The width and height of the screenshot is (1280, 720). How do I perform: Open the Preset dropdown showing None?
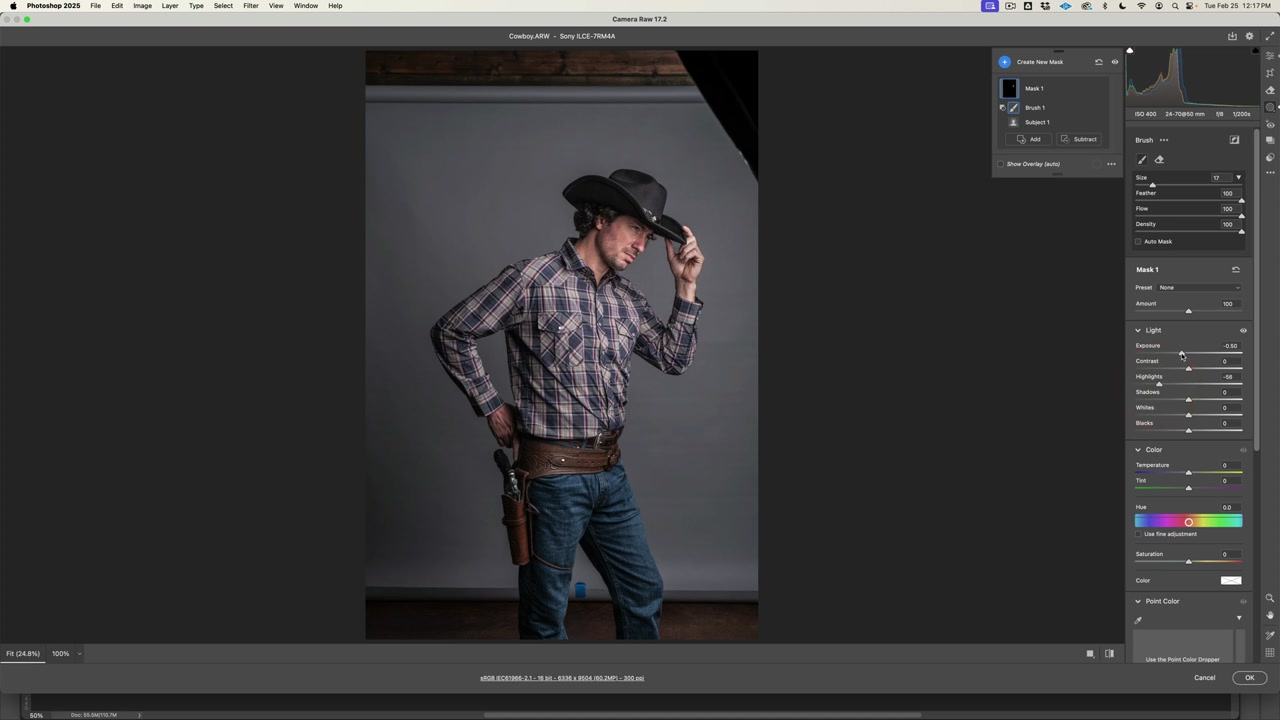[1200, 287]
